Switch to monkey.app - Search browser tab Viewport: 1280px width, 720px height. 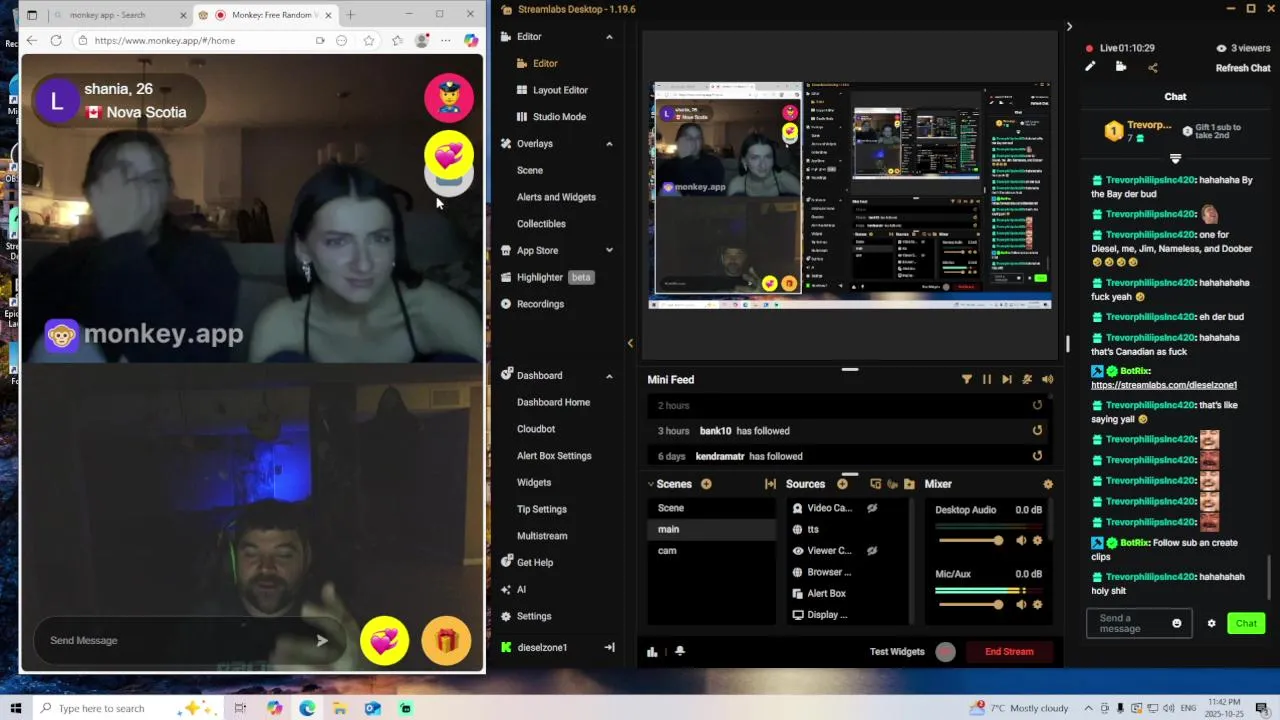pos(118,15)
